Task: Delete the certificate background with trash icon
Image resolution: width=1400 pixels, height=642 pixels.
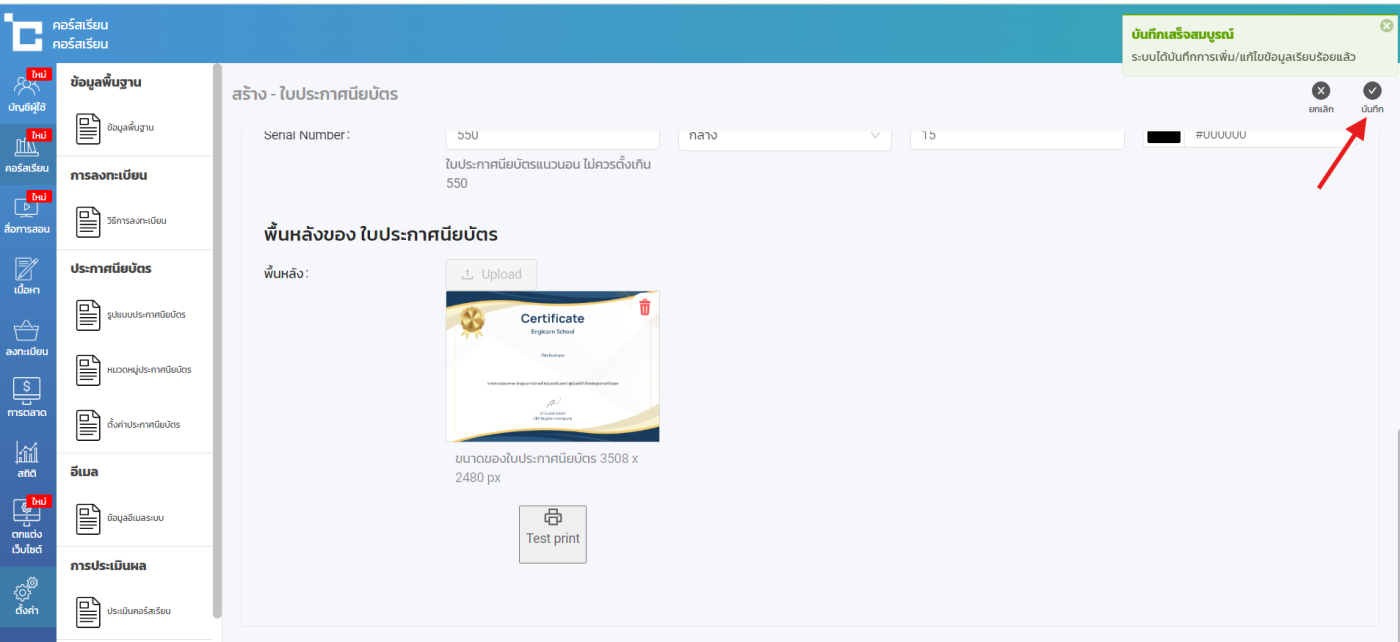Action: [645, 307]
